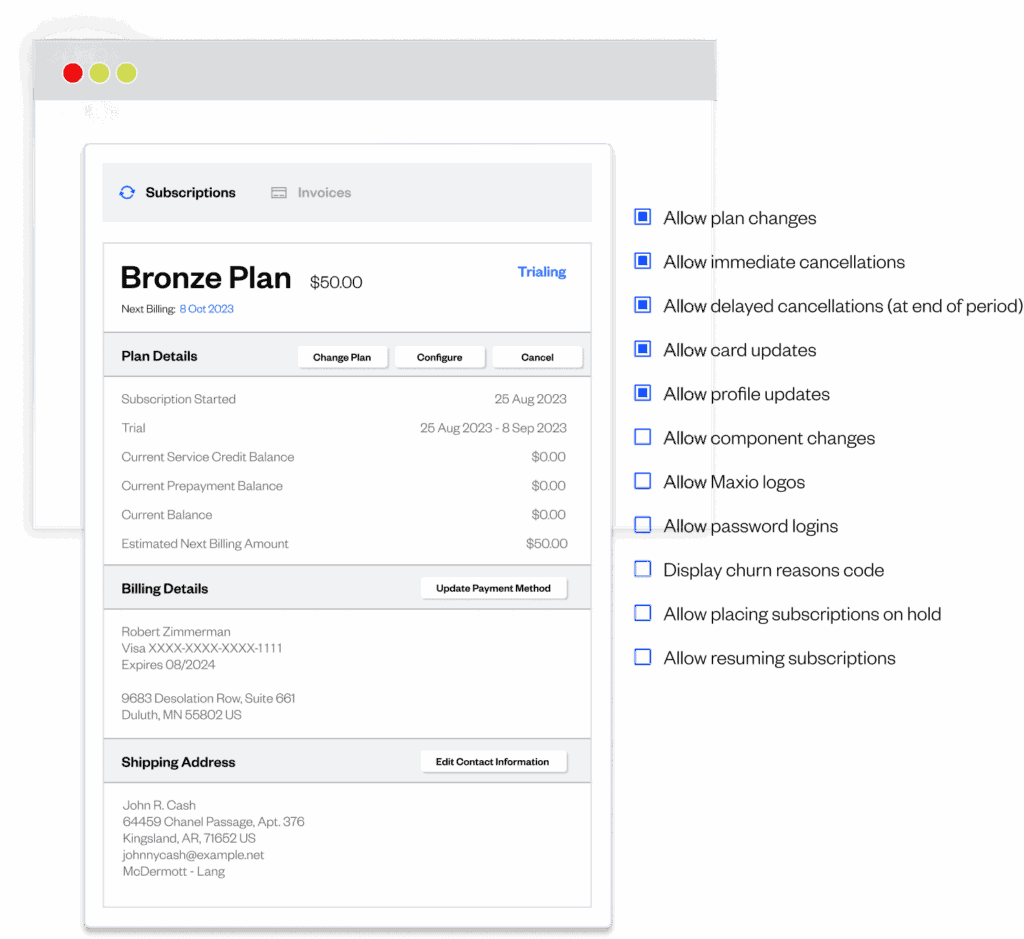Click the Change Plan button
1024x939 pixels.
pyautogui.click(x=342, y=357)
